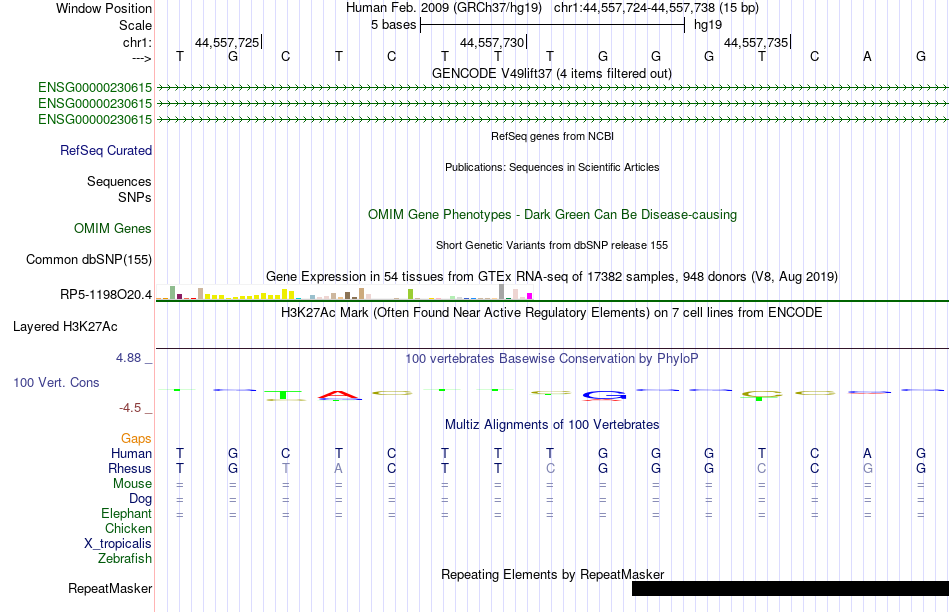Click the SNPs track label
Viewport: 950px width, 612px height.
[135, 198]
